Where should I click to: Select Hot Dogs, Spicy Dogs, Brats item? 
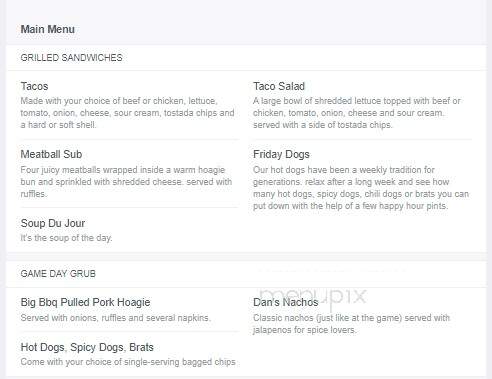click(x=87, y=347)
